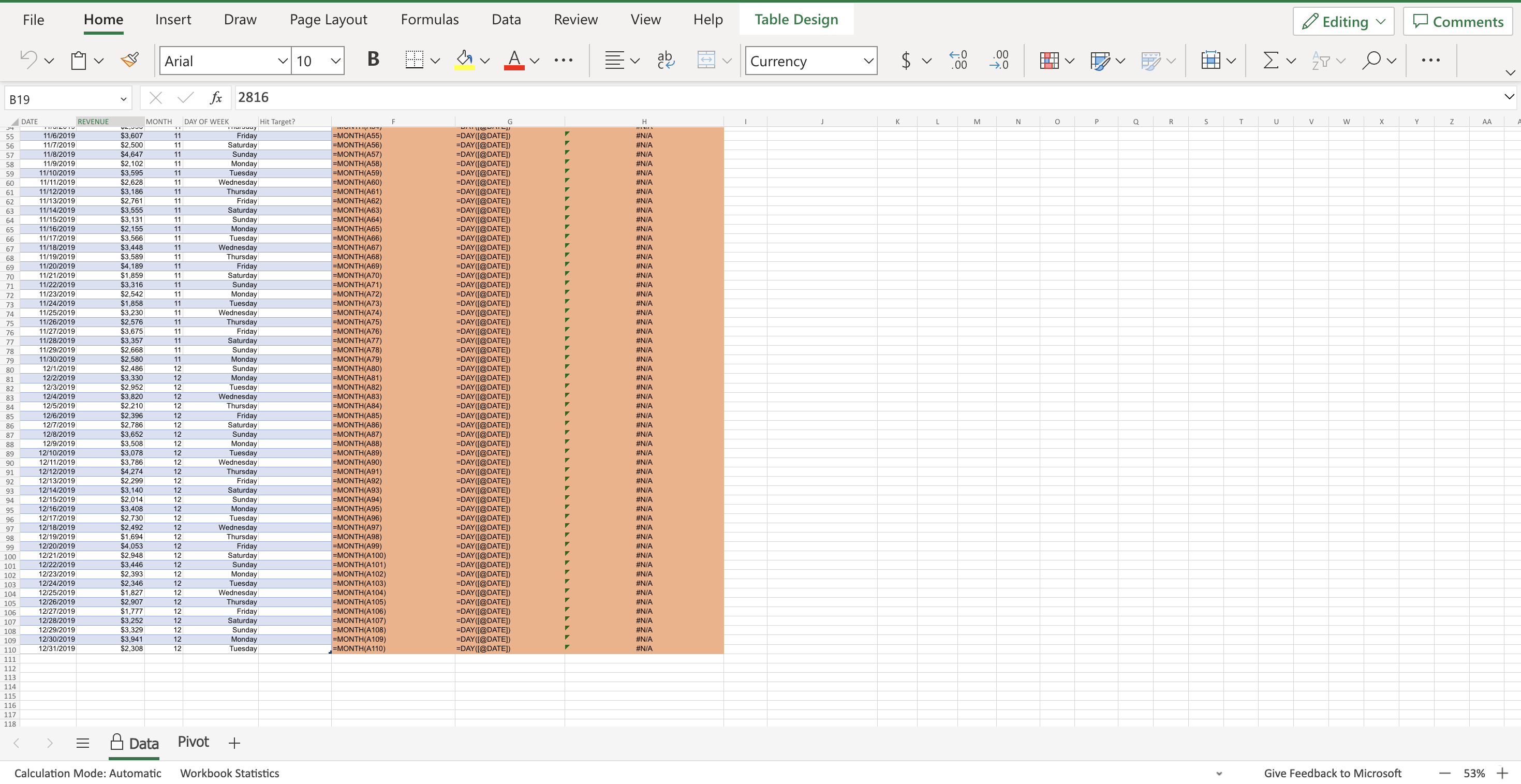
Task: Click Give Feedback to Microsoft
Action: pos(1332,773)
